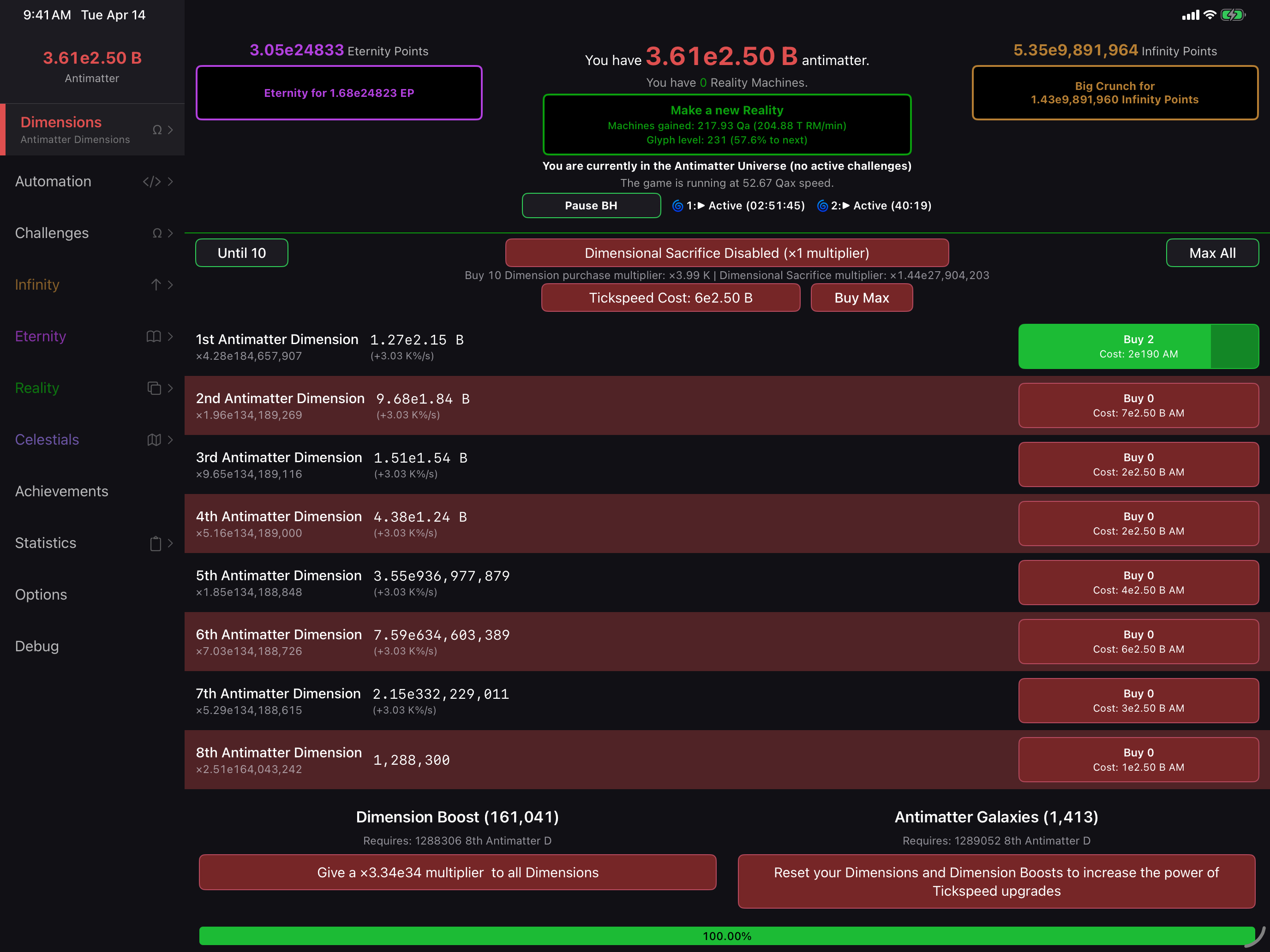Toggle Pause BH button
The width and height of the screenshot is (1270, 952).
[x=591, y=205]
